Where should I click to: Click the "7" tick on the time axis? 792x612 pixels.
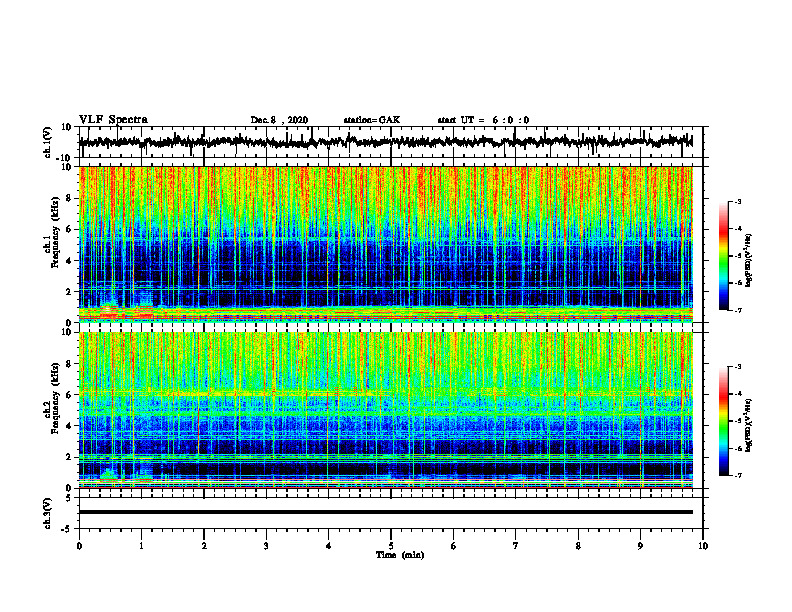(x=516, y=546)
